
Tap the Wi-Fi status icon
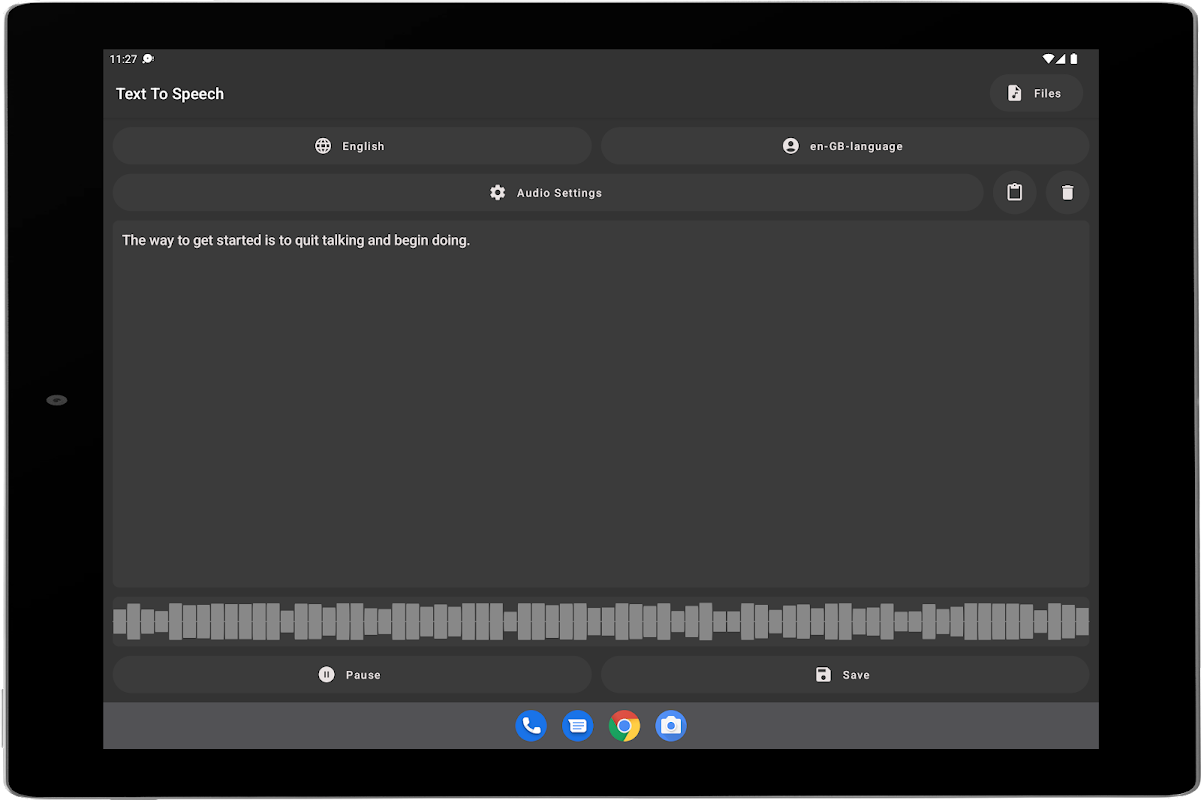tap(1047, 59)
